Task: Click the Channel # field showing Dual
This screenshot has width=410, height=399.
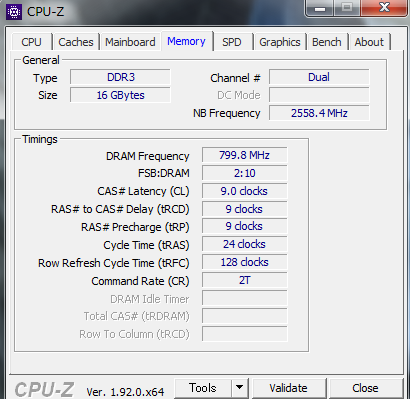Action: (x=319, y=77)
